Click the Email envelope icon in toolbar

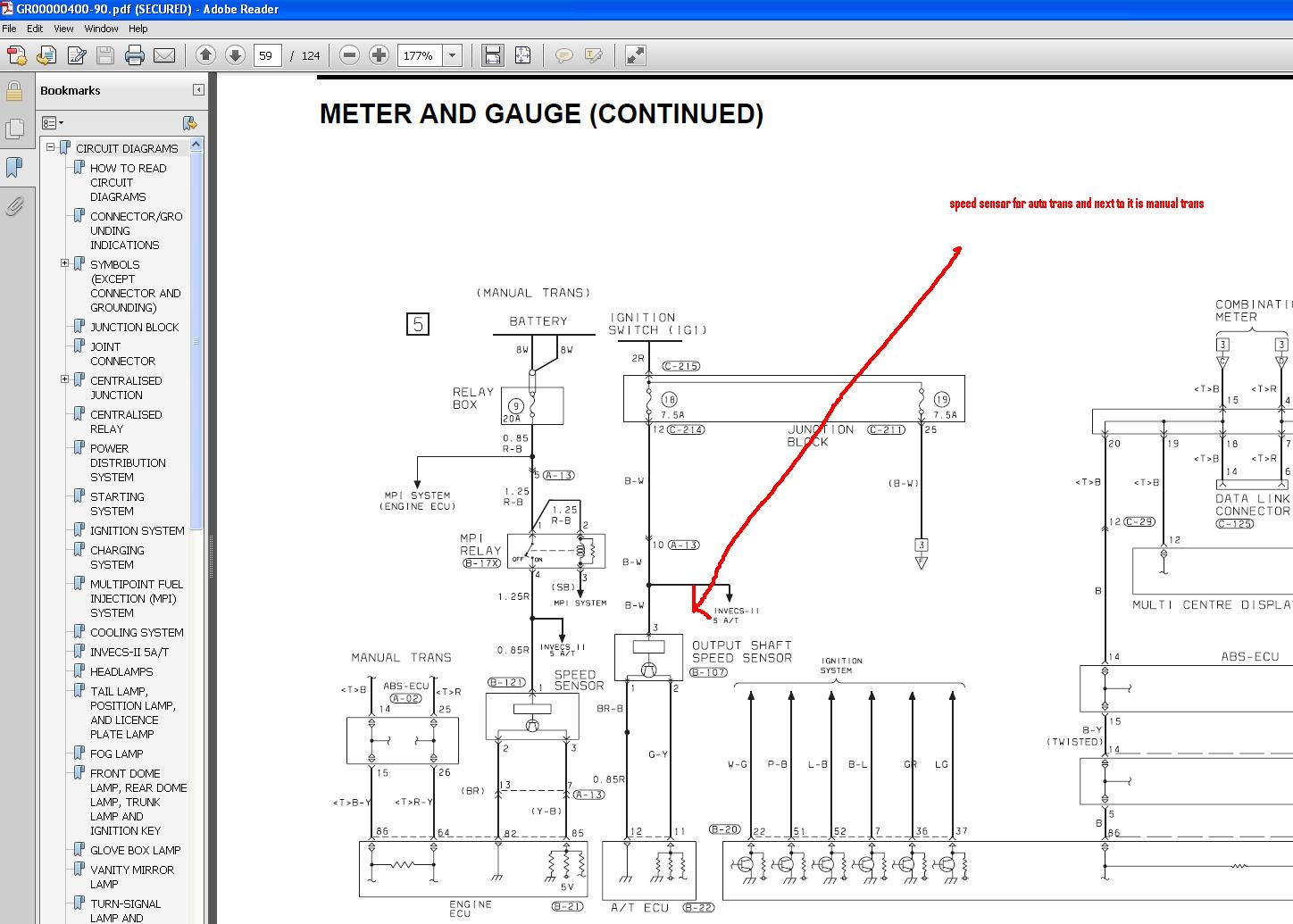point(164,56)
